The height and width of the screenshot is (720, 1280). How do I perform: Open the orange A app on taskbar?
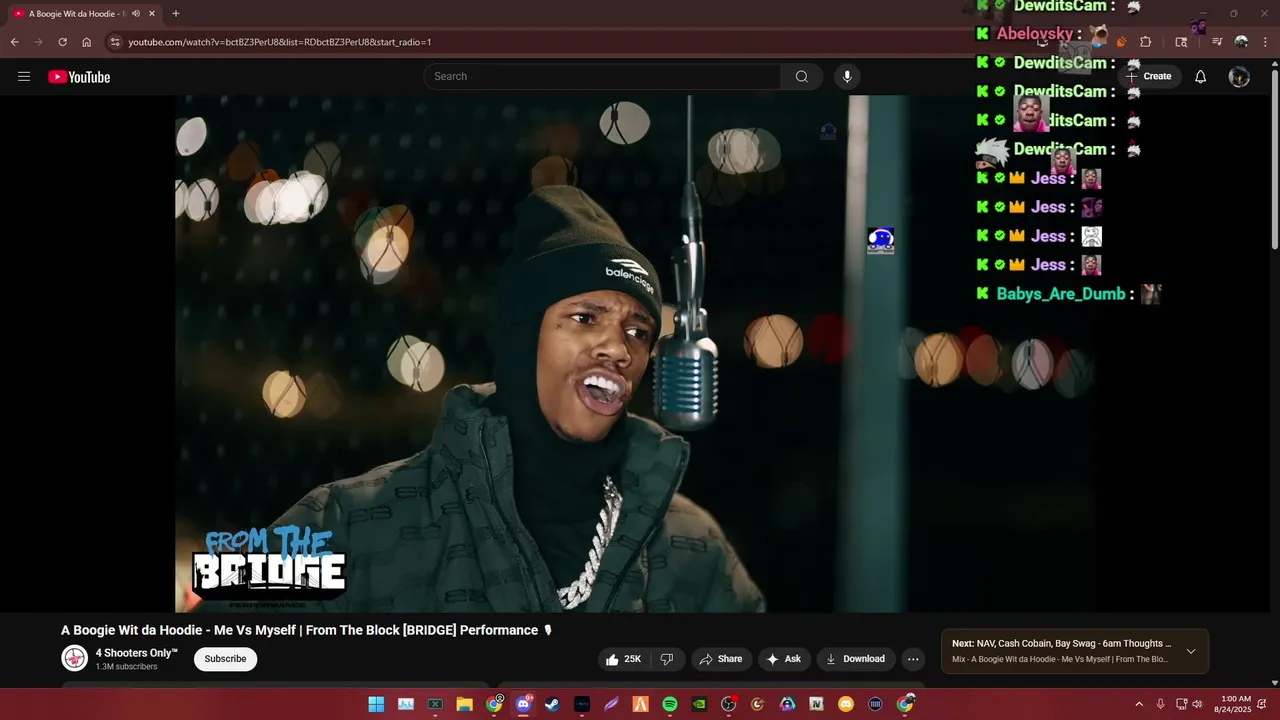[640, 704]
